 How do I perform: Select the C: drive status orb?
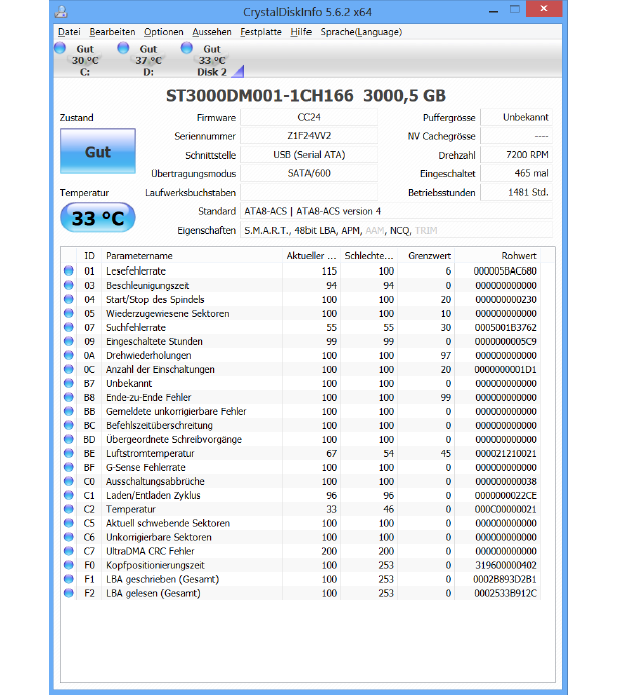[x=60, y=48]
